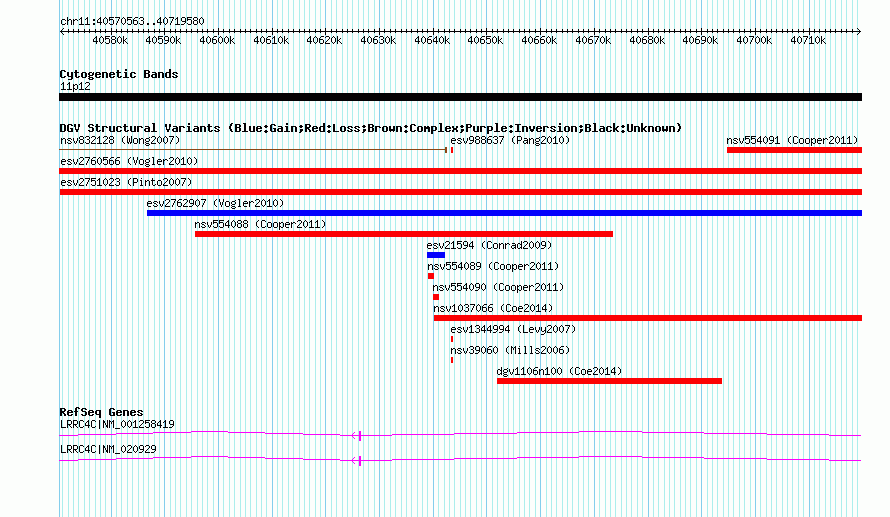The height and width of the screenshot is (517, 890).
Task: Click the DGV Structural Variants track title
Action: [x=371, y=128]
